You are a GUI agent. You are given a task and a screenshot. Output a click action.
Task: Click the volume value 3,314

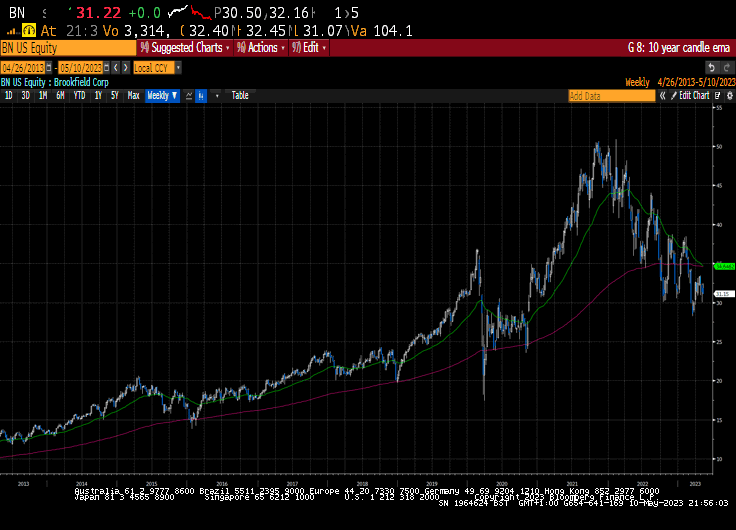point(145,31)
